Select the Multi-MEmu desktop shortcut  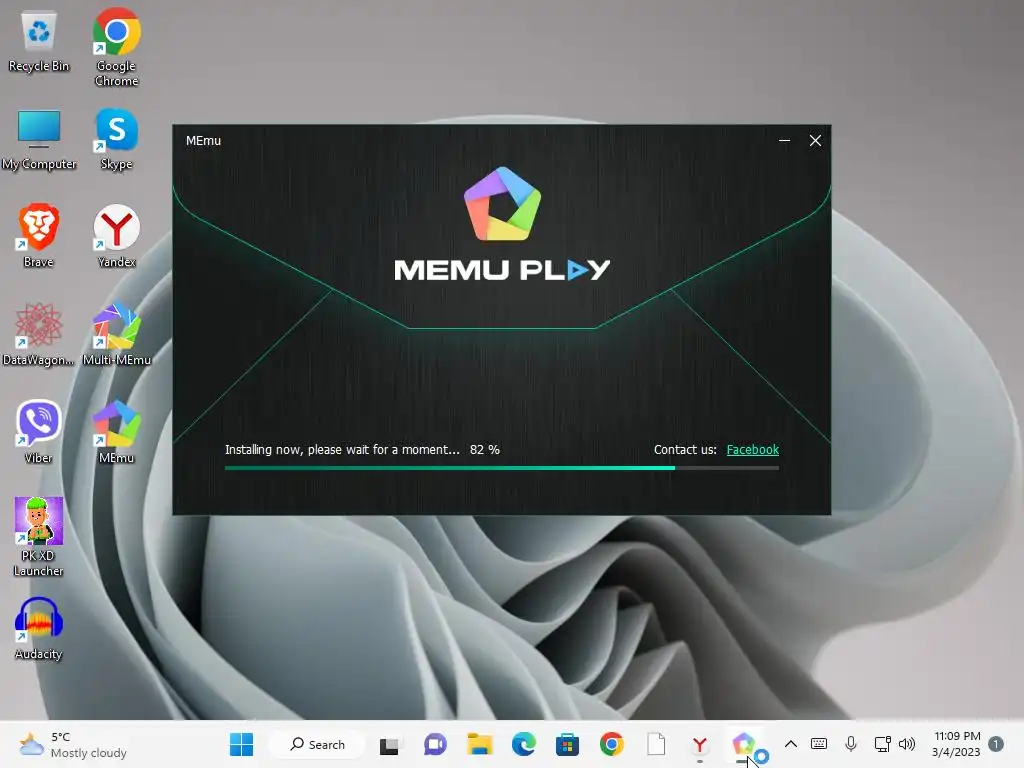tap(116, 334)
